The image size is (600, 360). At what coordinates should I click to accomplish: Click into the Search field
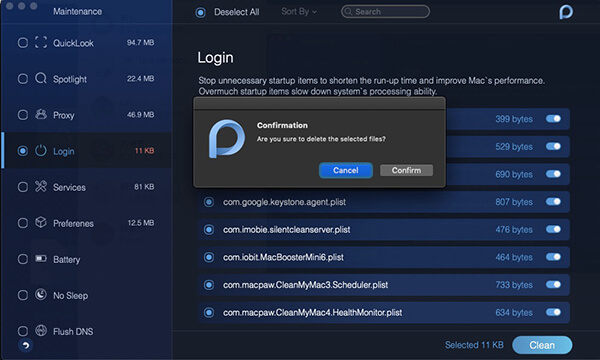(385, 11)
